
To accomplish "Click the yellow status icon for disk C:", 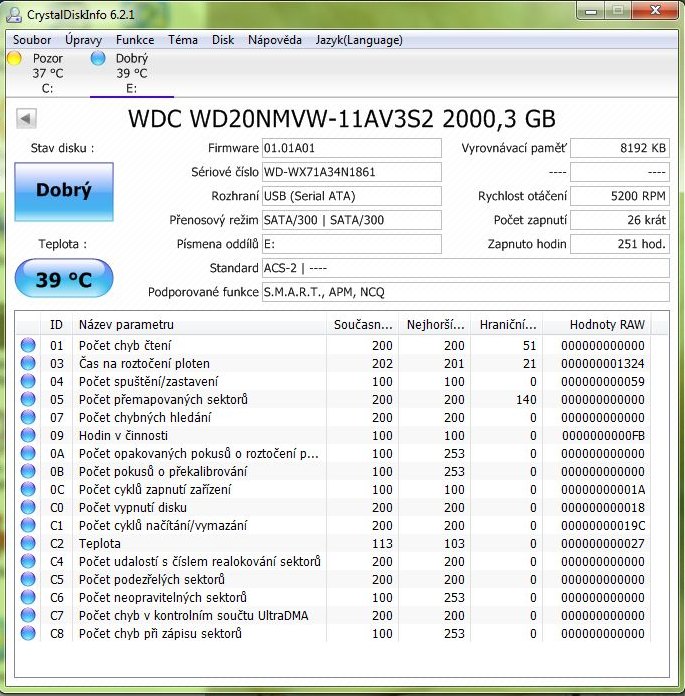I will click(x=14, y=59).
